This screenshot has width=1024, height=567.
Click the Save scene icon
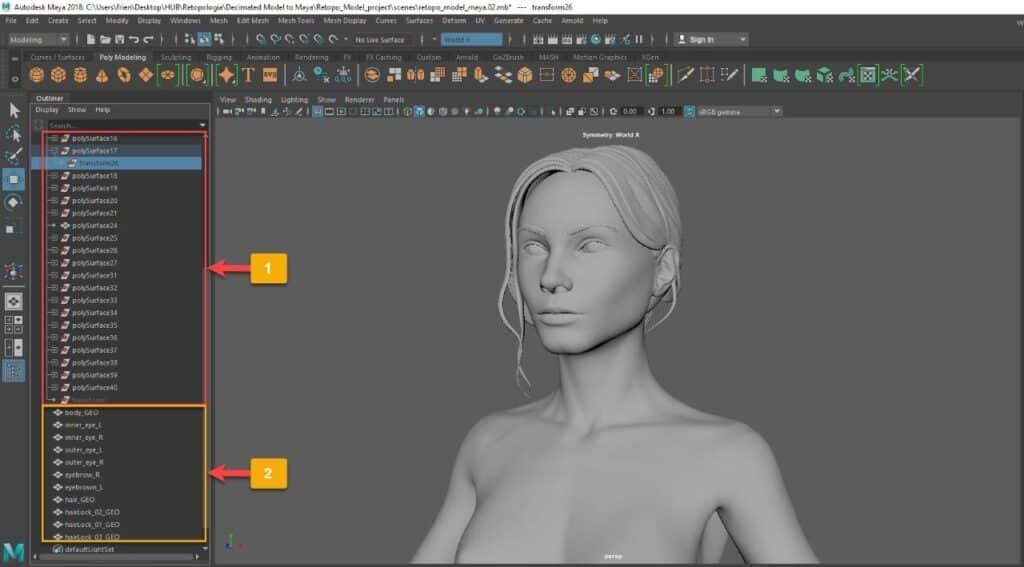click(119, 39)
